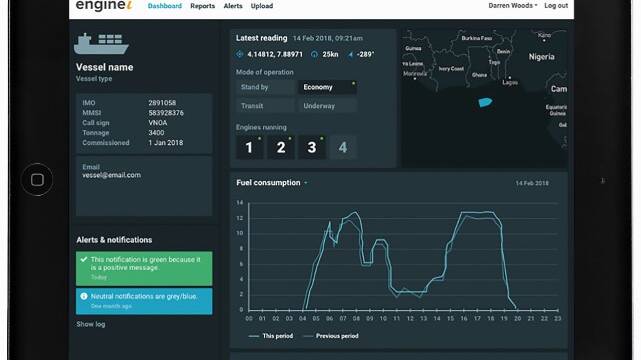Toggle engine 3 running tile
This screenshot has width=641, height=360.
click(312, 147)
